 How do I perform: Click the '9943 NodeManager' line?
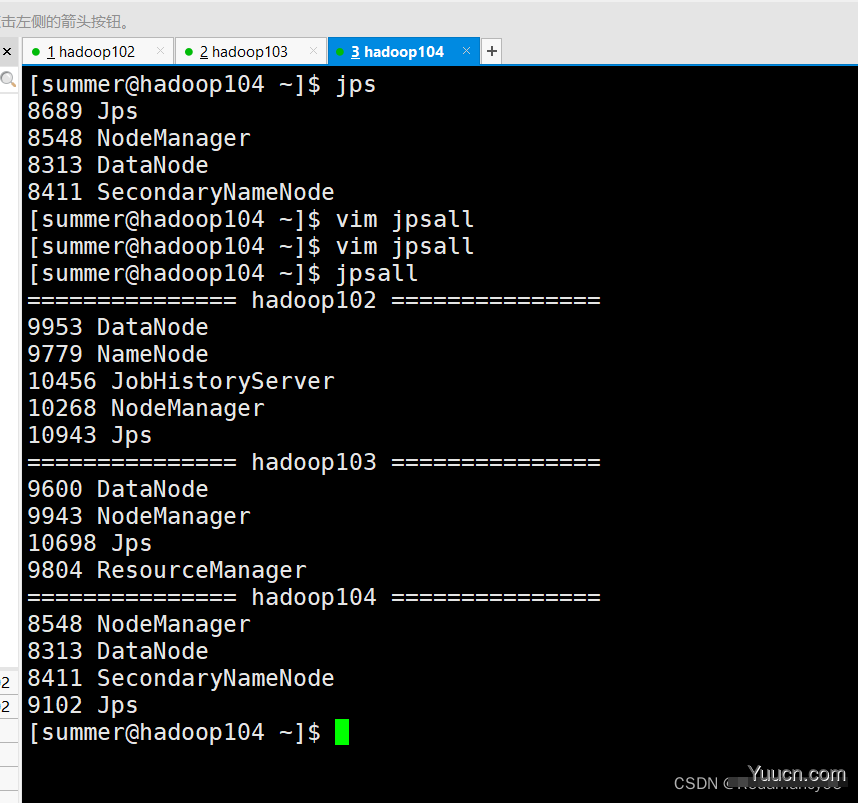coord(139,516)
